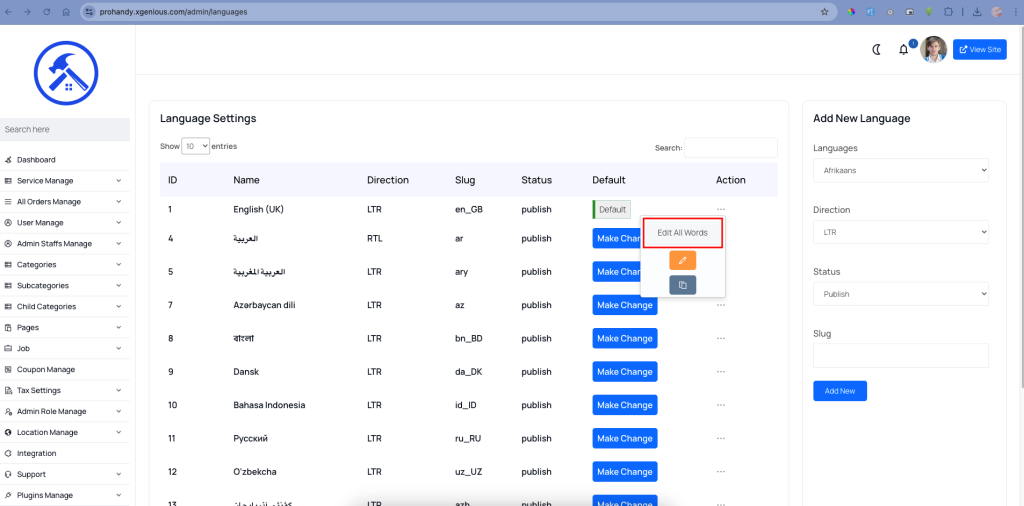Screen dimensions: 1024x506
Task: Open action dots for English (UK) row
Action: click(x=721, y=210)
